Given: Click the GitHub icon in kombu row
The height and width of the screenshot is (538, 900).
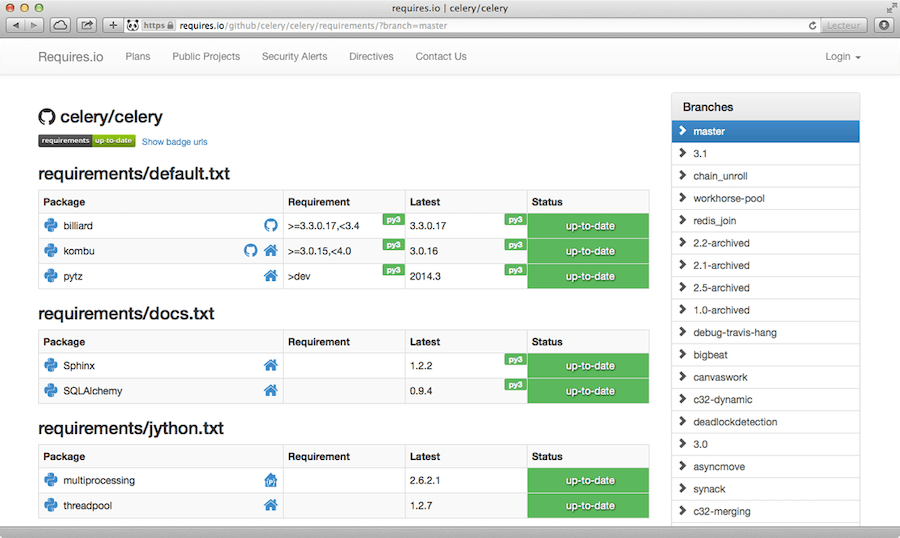Looking at the screenshot, I should tap(251, 250).
